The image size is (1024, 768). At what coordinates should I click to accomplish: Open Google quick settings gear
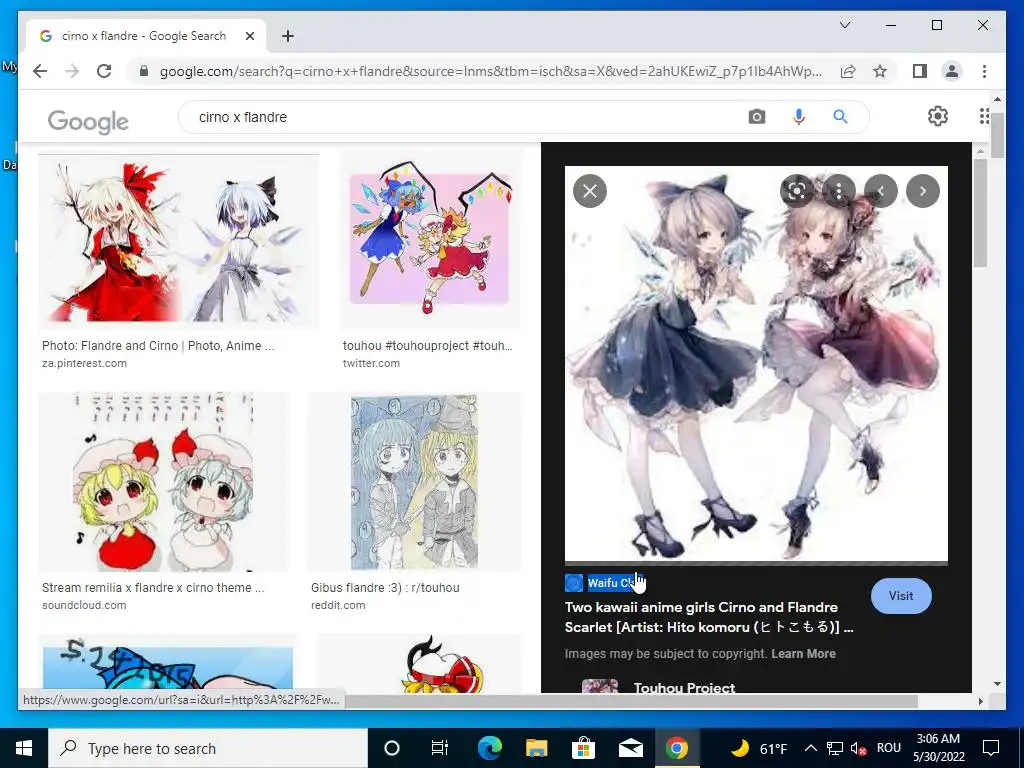[937, 116]
